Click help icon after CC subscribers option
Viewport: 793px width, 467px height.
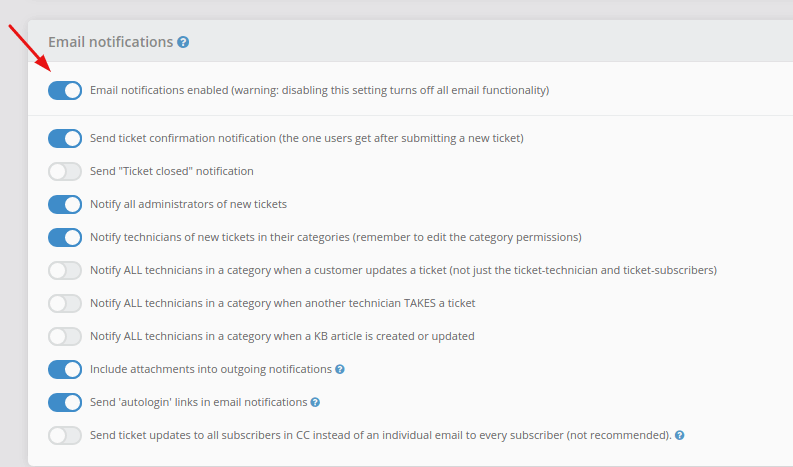[680, 435]
